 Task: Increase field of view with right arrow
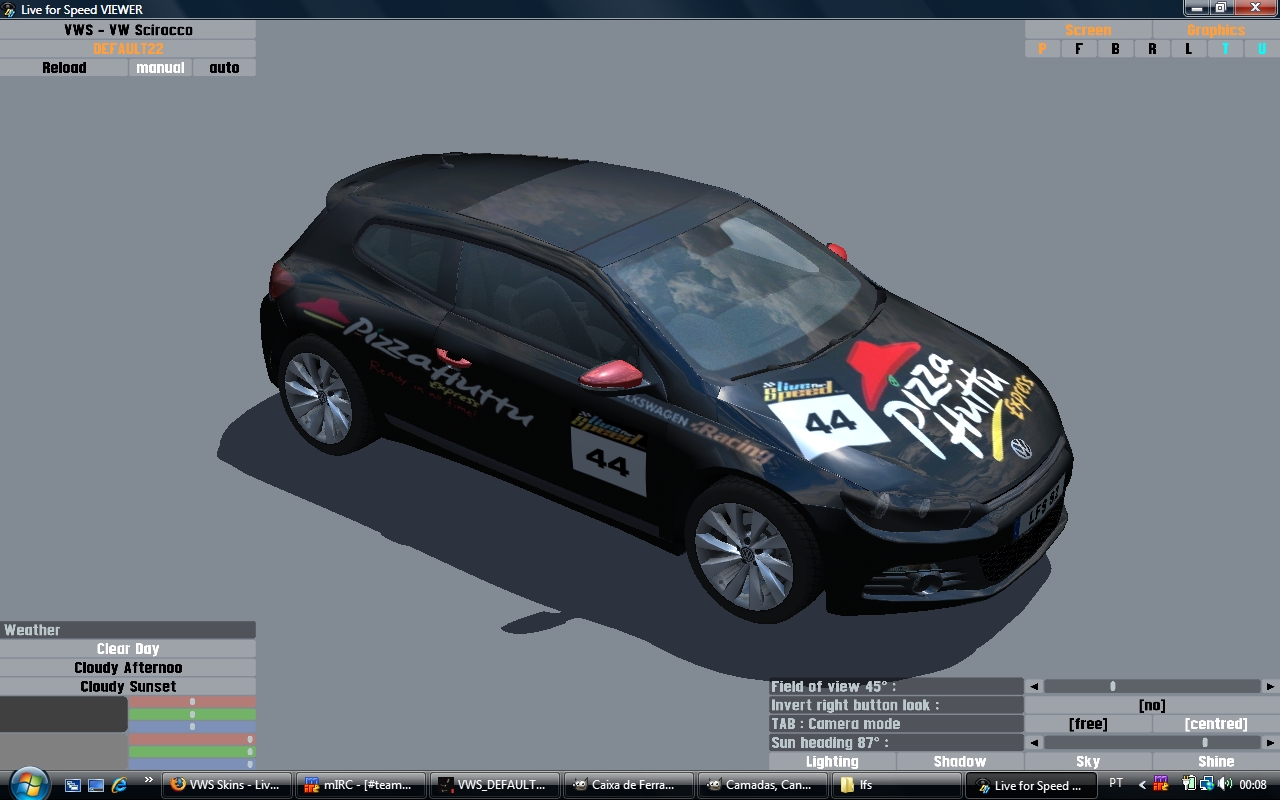(x=1270, y=687)
